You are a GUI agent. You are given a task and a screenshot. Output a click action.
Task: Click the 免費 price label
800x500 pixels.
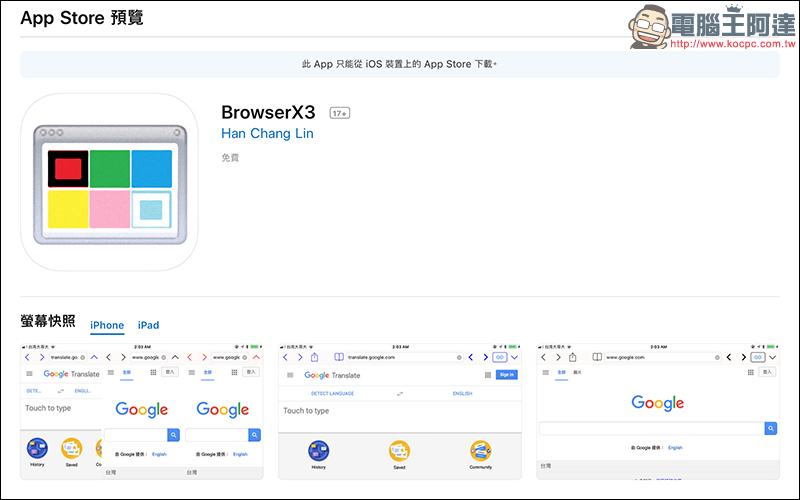point(230,158)
